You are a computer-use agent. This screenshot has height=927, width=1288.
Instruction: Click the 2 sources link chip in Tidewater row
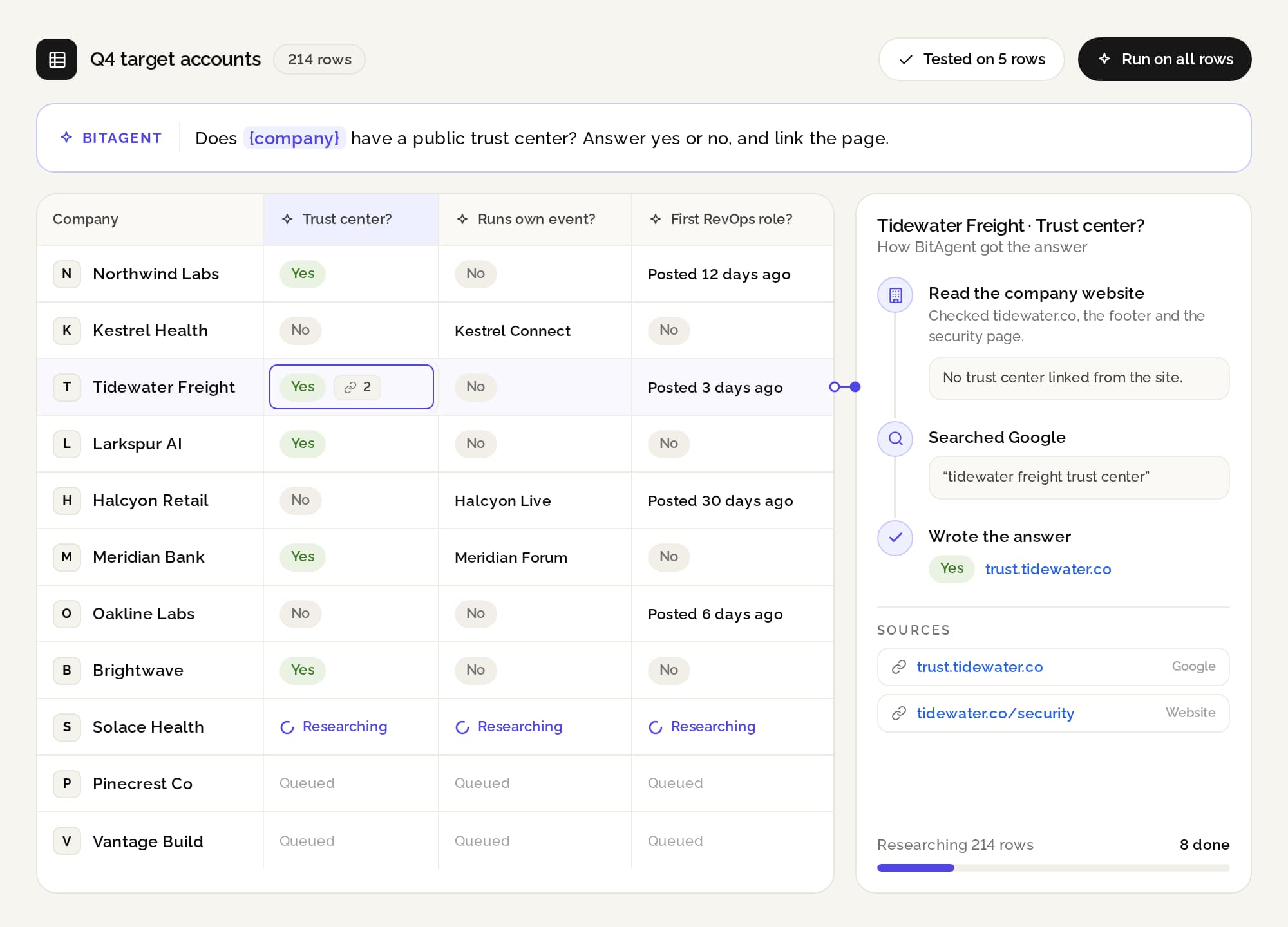tap(357, 387)
